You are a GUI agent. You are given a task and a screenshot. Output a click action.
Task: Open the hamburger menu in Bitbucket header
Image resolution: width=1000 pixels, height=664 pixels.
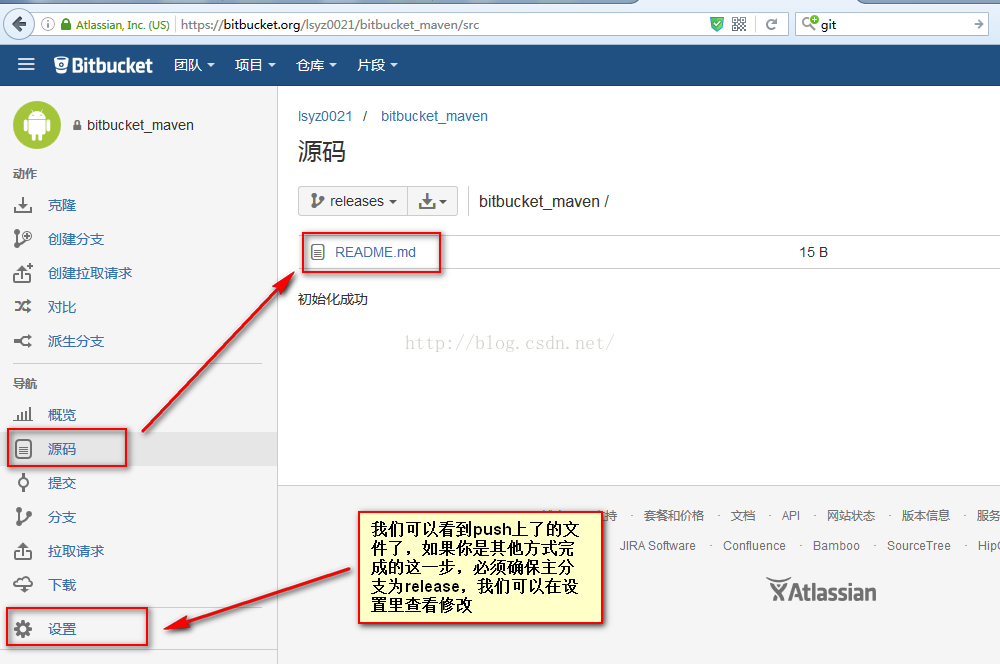(x=26, y=64)
